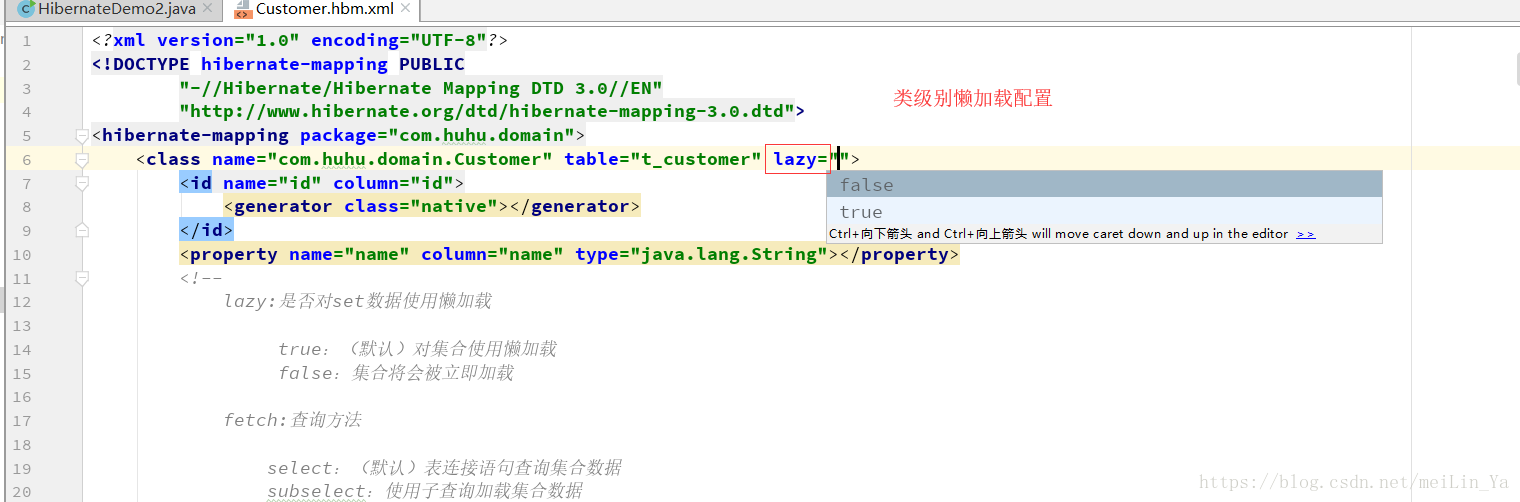Click the comment line starting with 'lazy:'

click(x=357, y=301)
